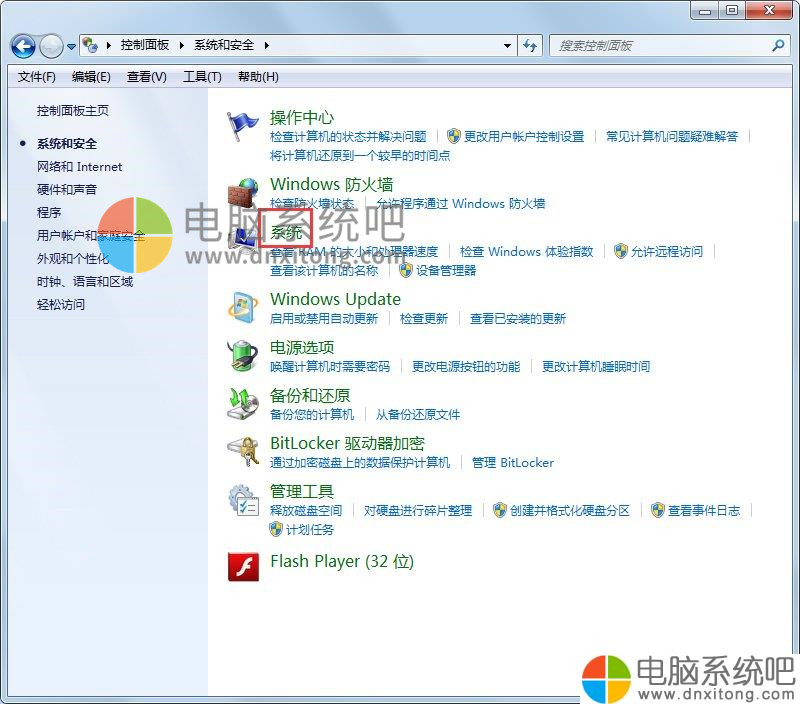The width and height of the screenshot is (800, 704).
Task: Click 从备份还原文件 link
Action: [418, 414]
